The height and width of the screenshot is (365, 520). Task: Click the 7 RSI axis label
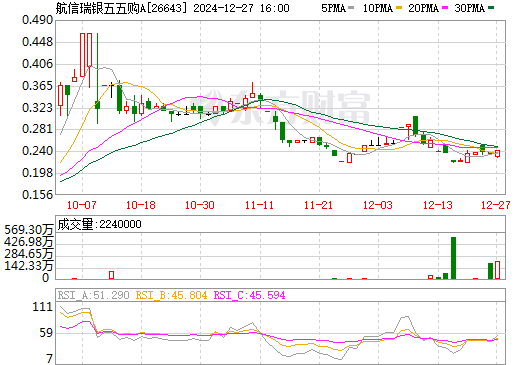(x=50, y=359)
